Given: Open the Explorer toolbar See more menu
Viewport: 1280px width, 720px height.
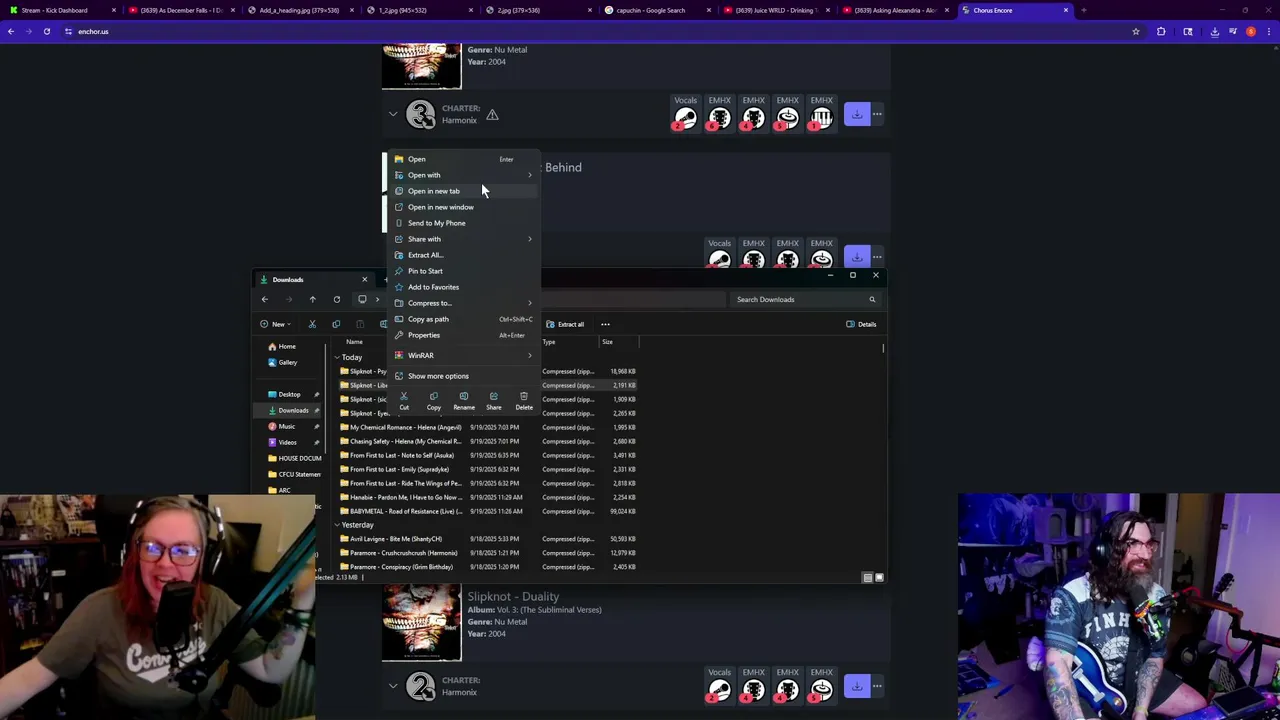Looking at the screenshot, I should 605,324.
